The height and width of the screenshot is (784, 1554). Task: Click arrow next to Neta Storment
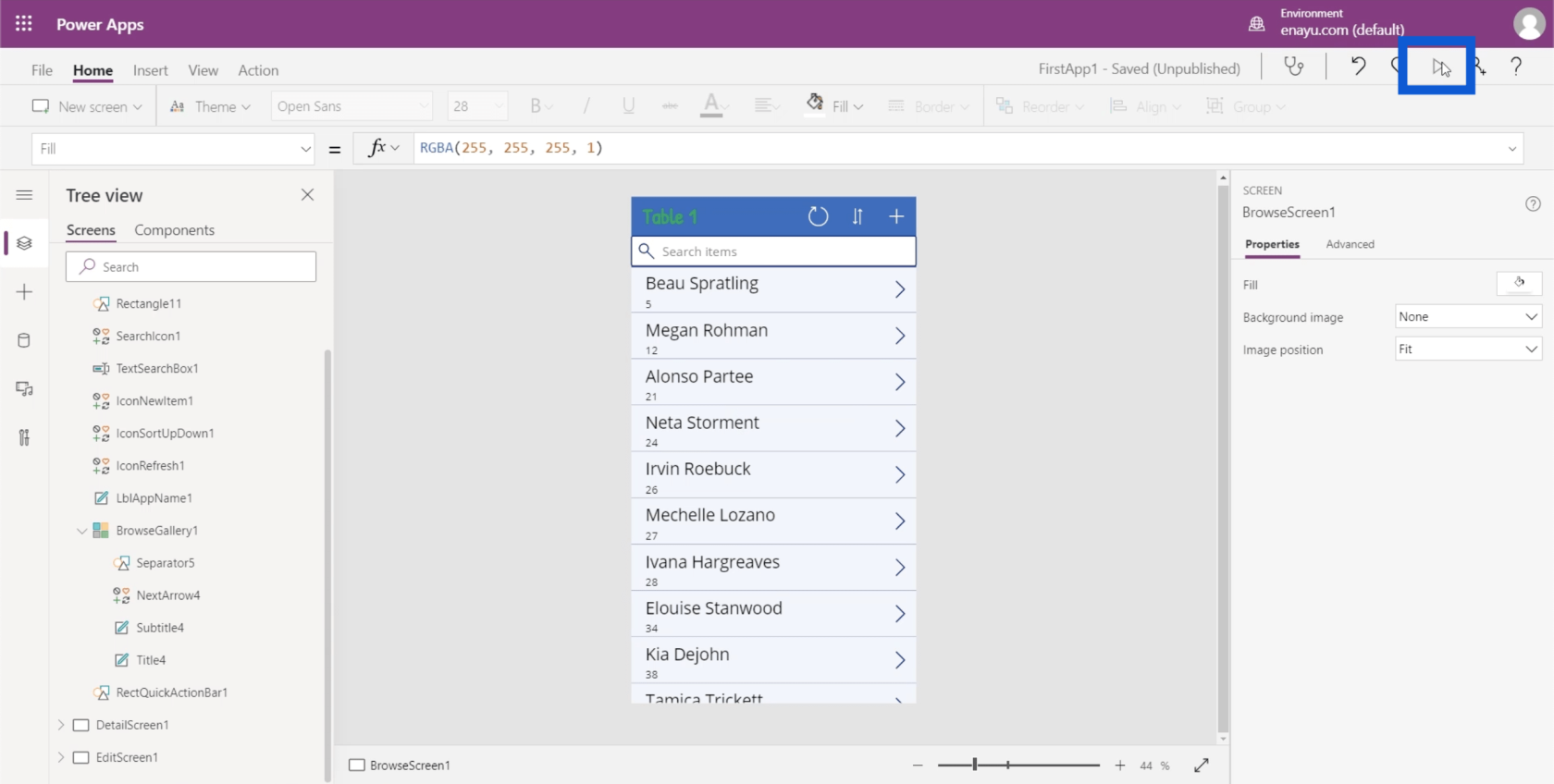point(899,428)
